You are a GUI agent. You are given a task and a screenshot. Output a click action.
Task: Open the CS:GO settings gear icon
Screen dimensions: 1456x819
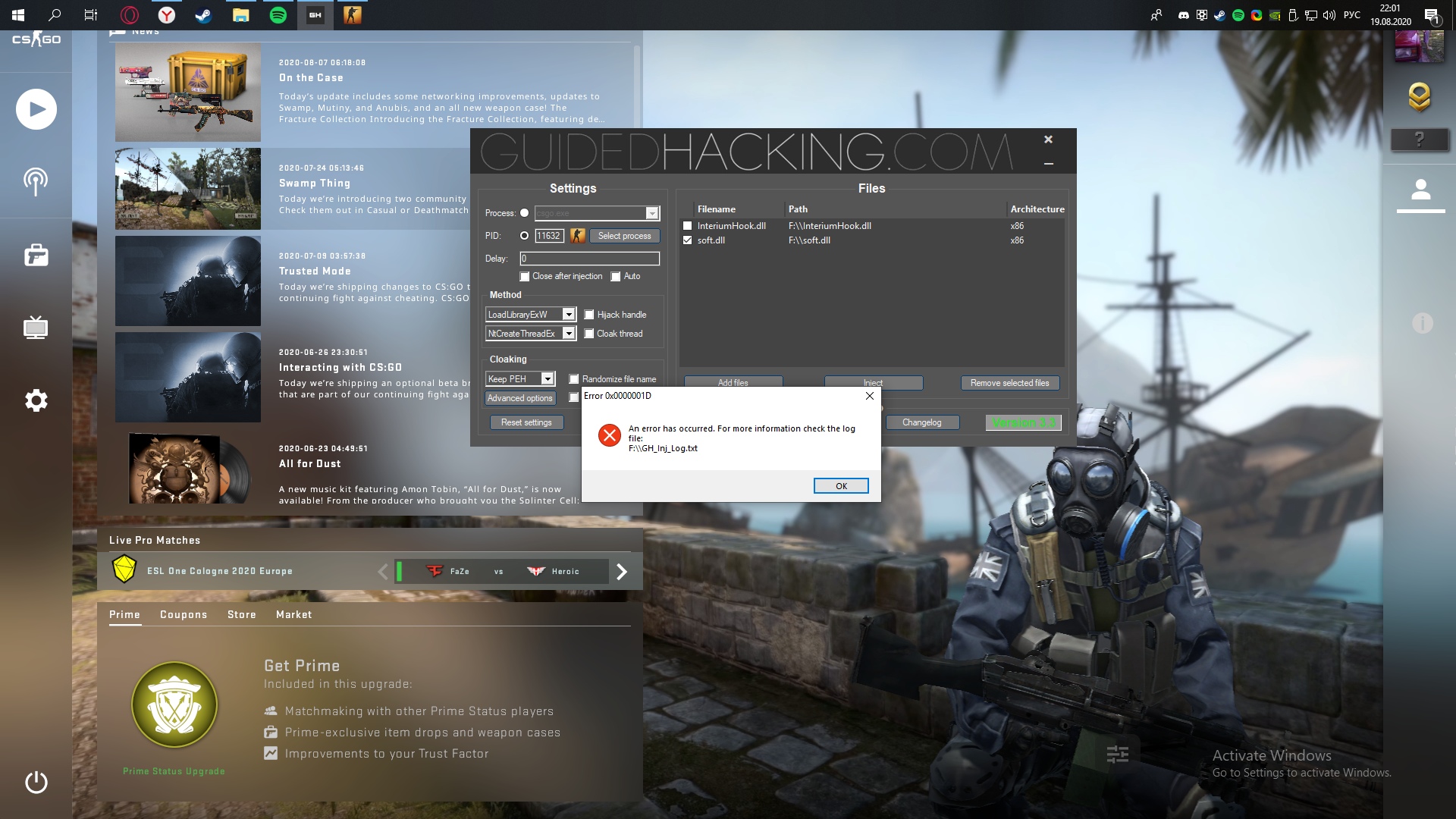(36, 400)
